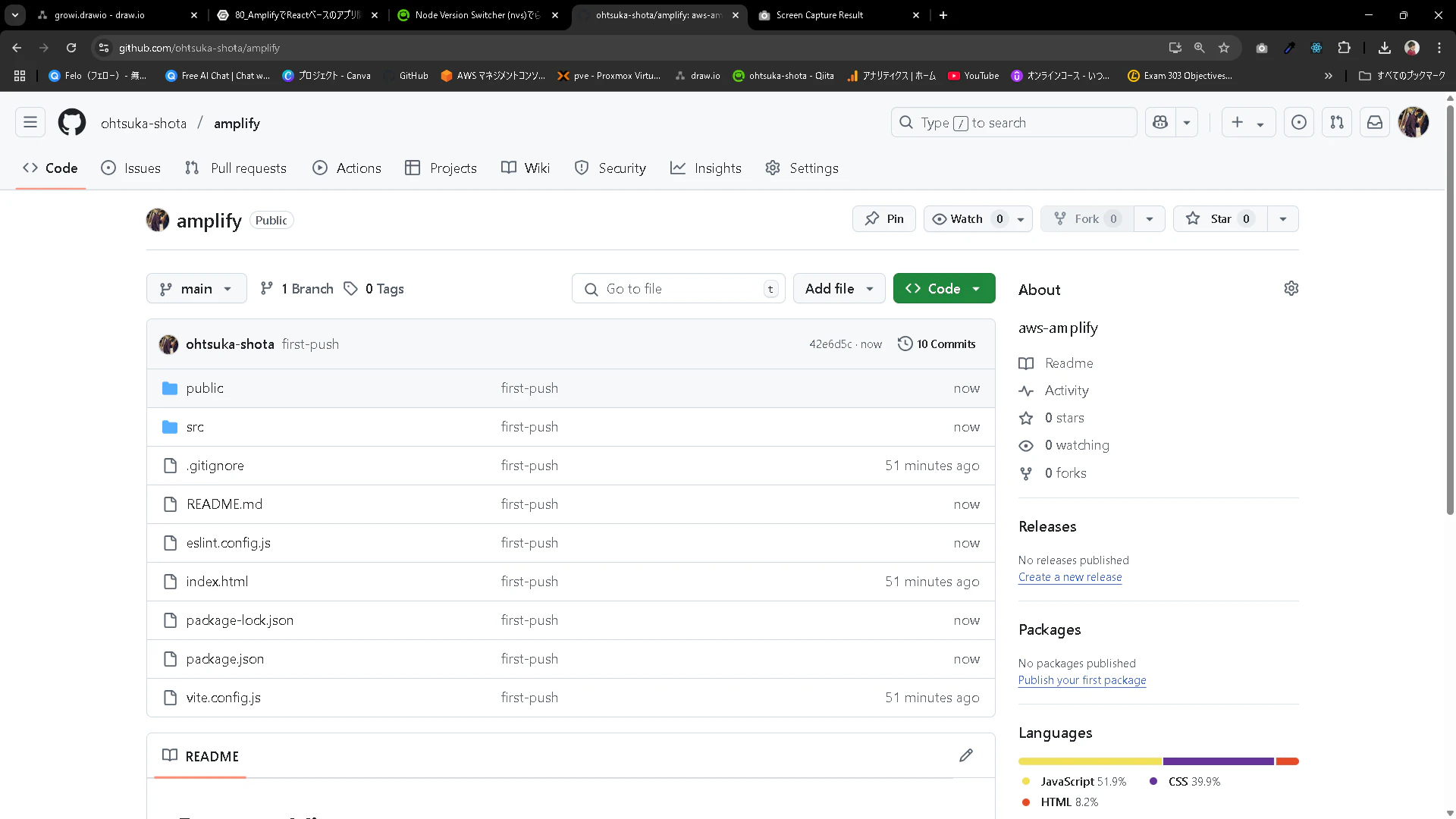
Task: Open a new browser tab
Action: pos(943,15)
